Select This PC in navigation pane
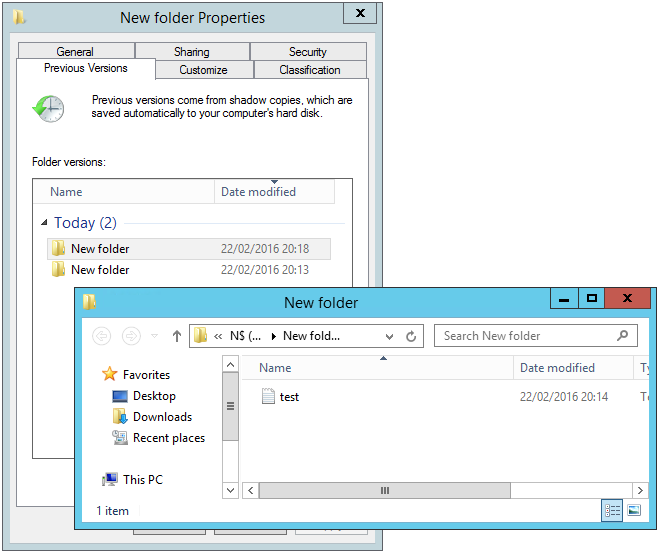The height and width of the screenshot is (558, 663). [143, 480]
